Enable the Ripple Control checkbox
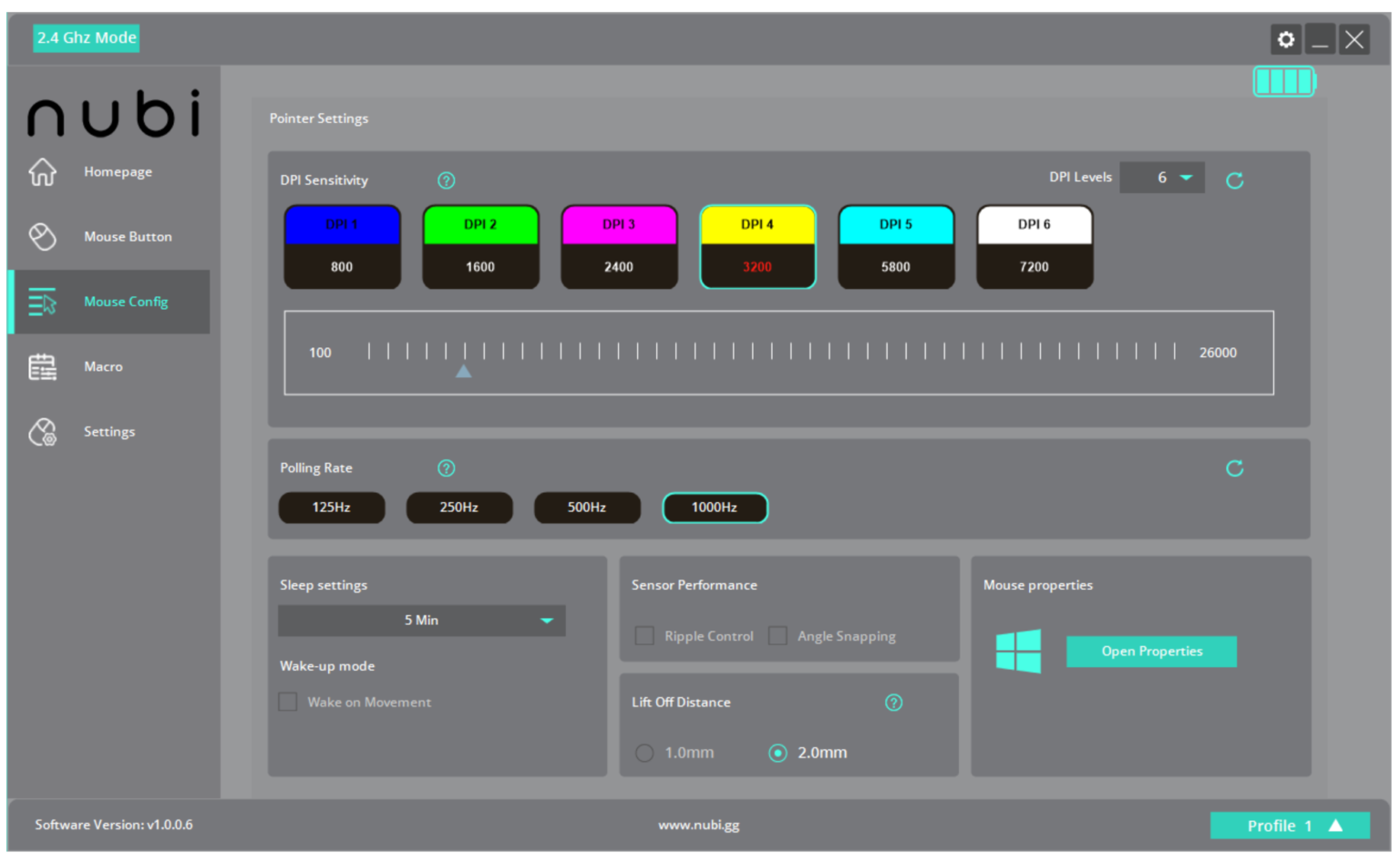This screenshot has height=863, width=1400. tap(644, 636)
